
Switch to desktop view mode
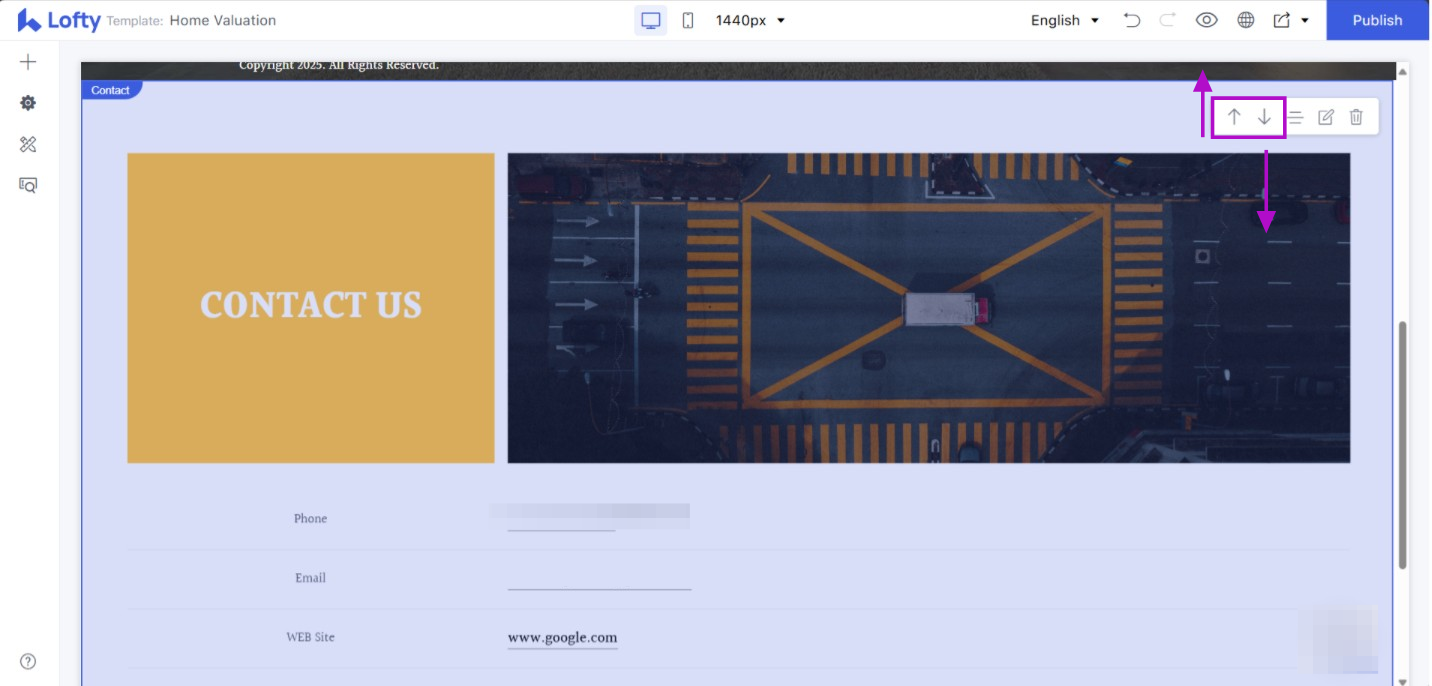(x=651, y=20)
